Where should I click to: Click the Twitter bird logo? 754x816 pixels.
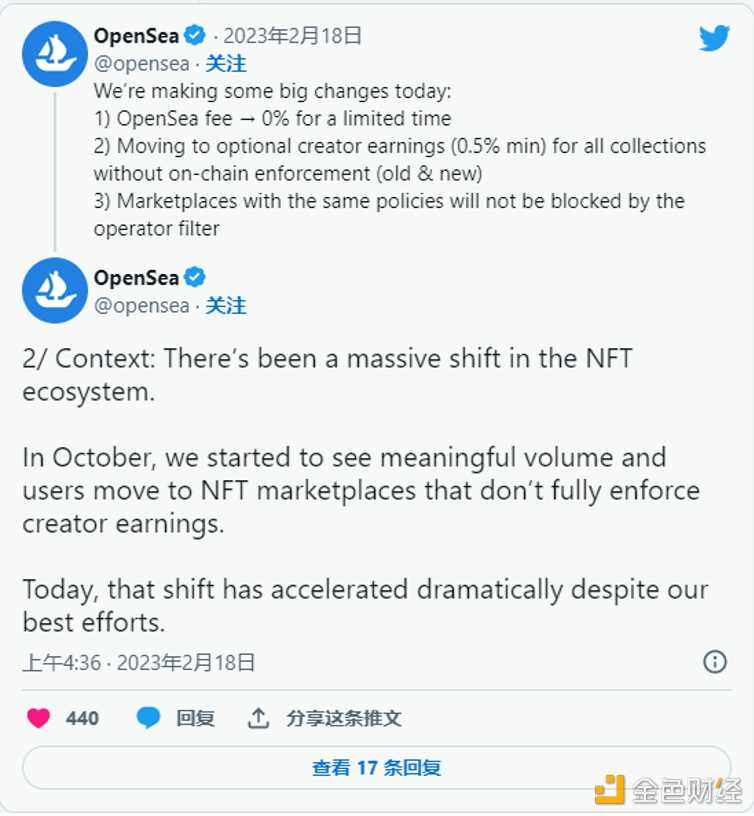tap(714, 38)
